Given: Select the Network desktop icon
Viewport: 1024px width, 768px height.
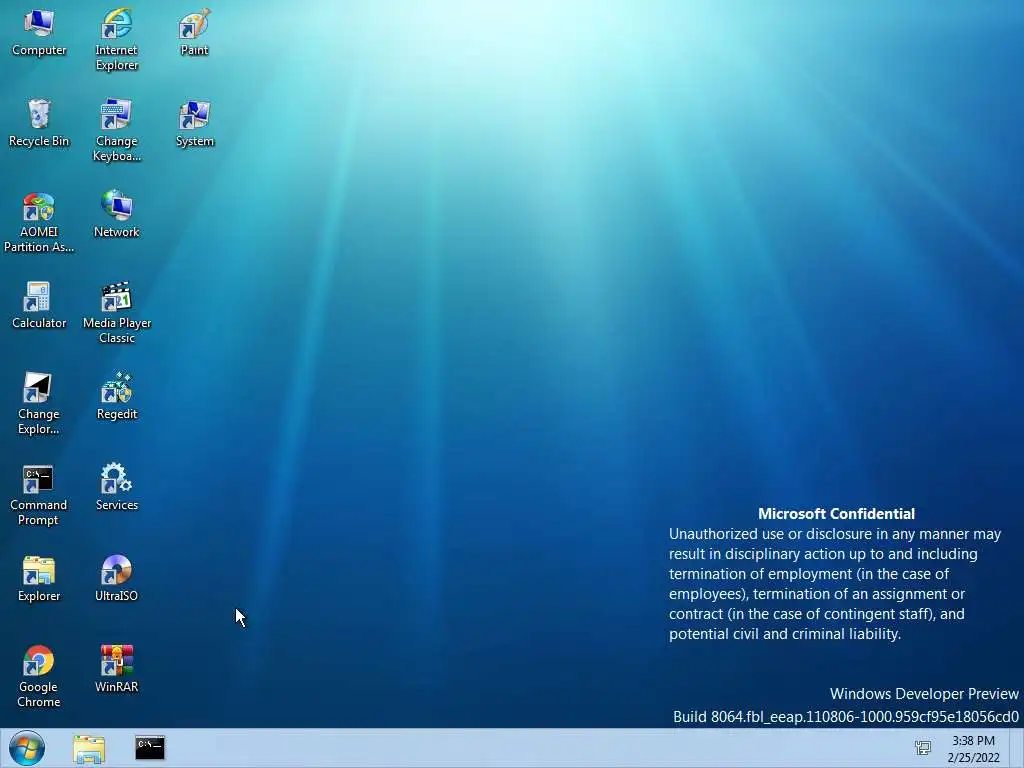Looking at the screenshot, I should 116,214.
